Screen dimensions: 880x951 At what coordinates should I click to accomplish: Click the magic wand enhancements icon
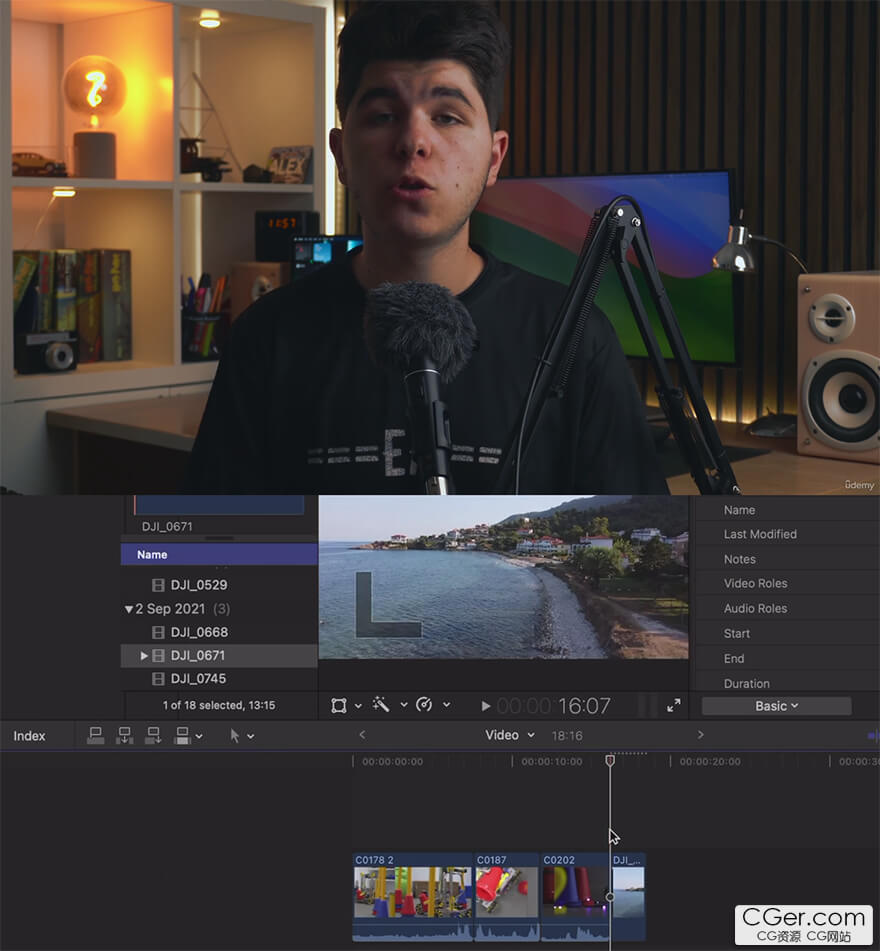pos(381,705)
